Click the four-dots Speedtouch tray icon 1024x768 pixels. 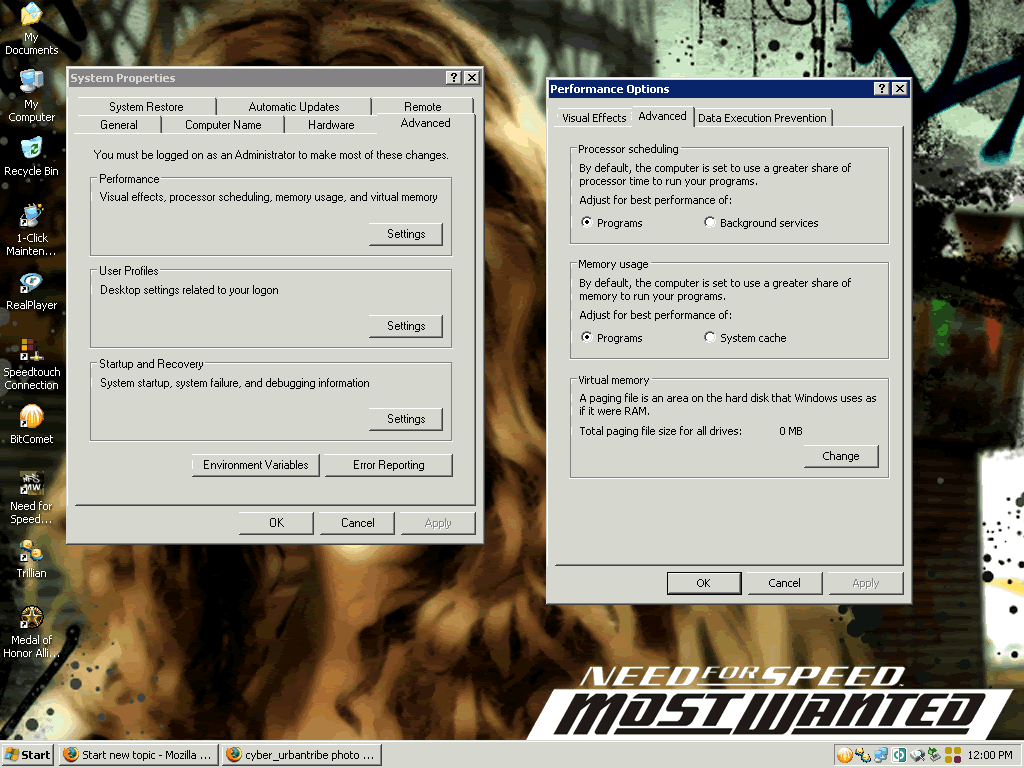(x=953, y=755)
